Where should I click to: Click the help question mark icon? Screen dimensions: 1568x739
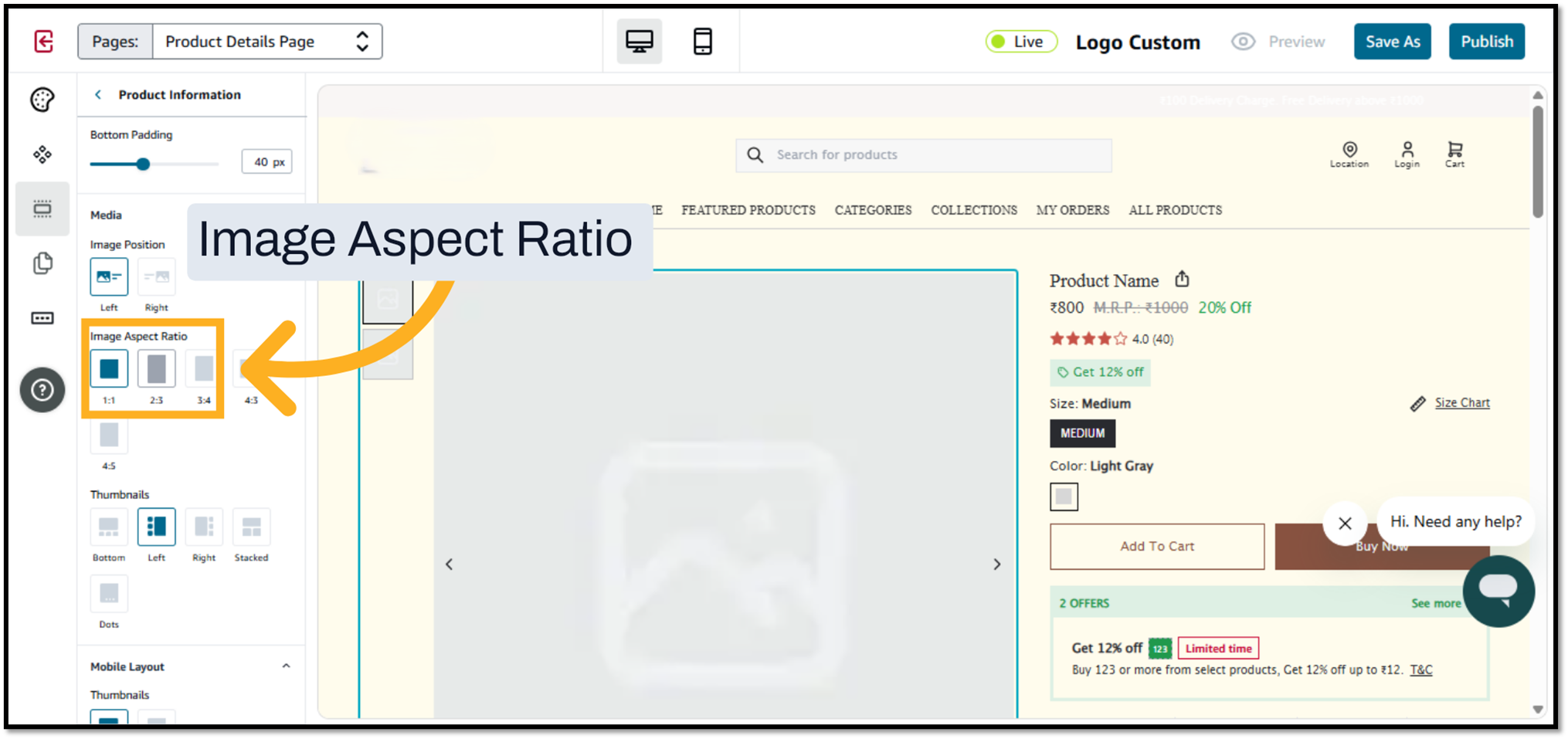pos(42,390)
